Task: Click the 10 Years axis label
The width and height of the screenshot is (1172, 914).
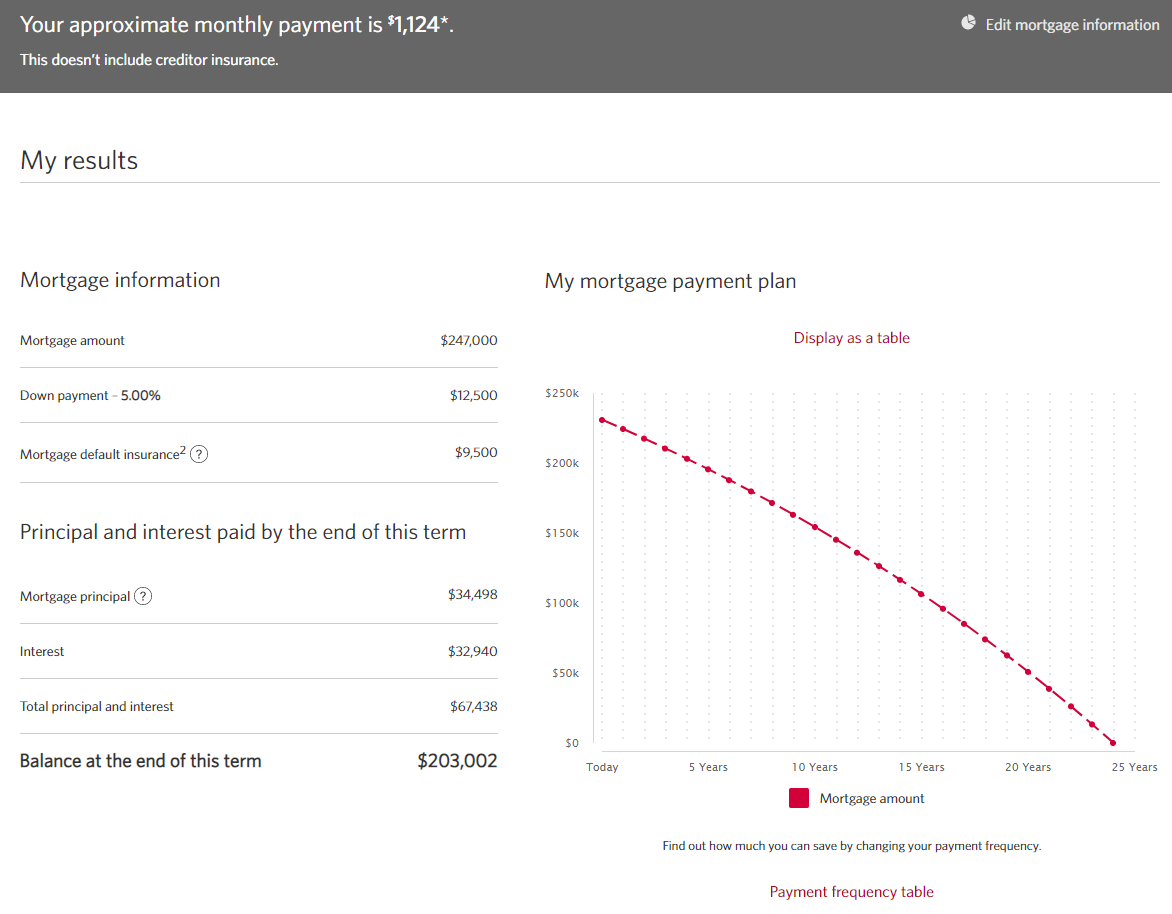Action: (x=814, y=767)
